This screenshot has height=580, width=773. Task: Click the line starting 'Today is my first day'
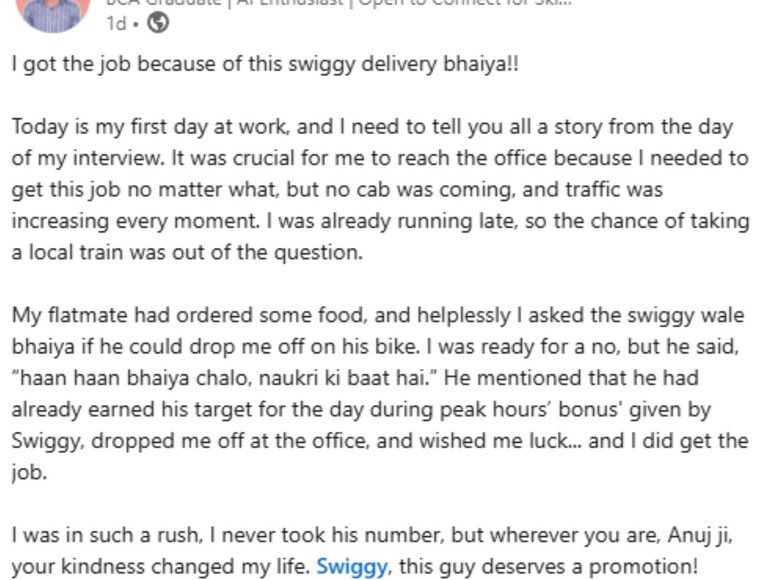372,127
